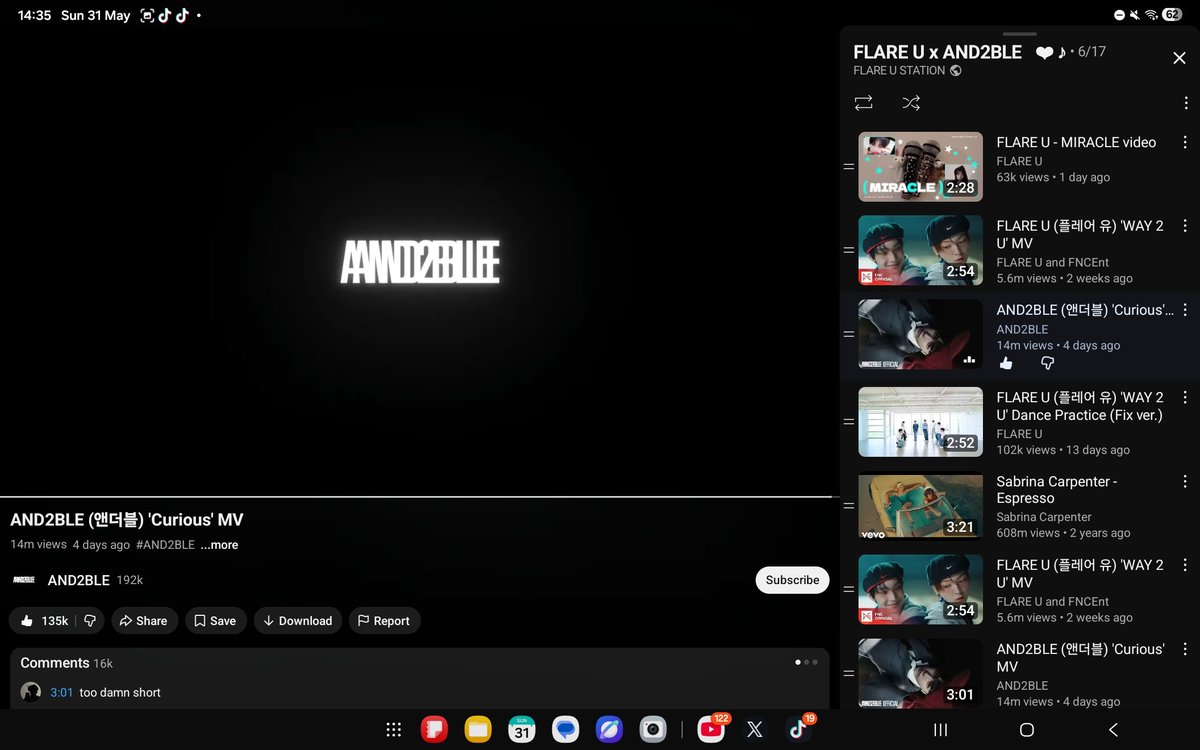Play the 'WAY 2 U' Dance Practice thumbnail
This screenshot has width=1200, height=750.
point(920,422)
